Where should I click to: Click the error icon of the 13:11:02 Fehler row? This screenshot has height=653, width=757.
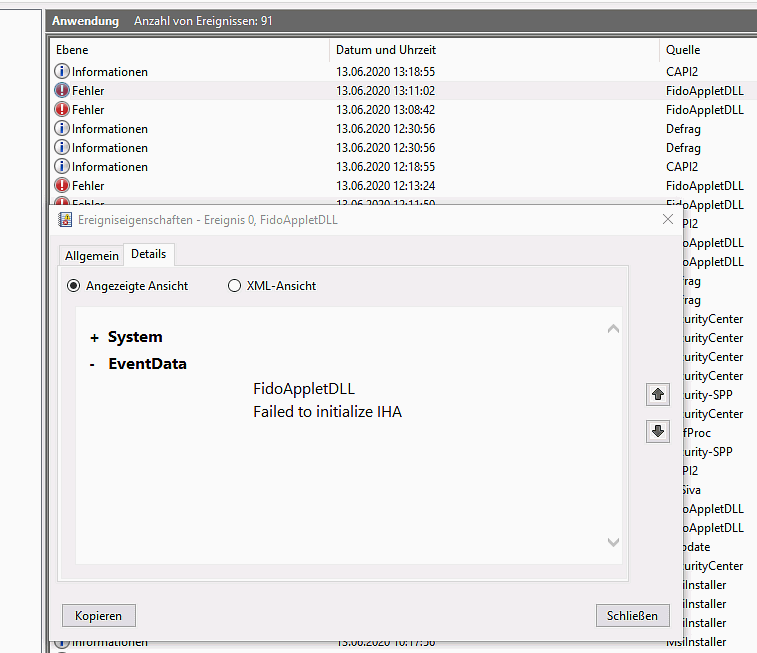pos(62,90)
